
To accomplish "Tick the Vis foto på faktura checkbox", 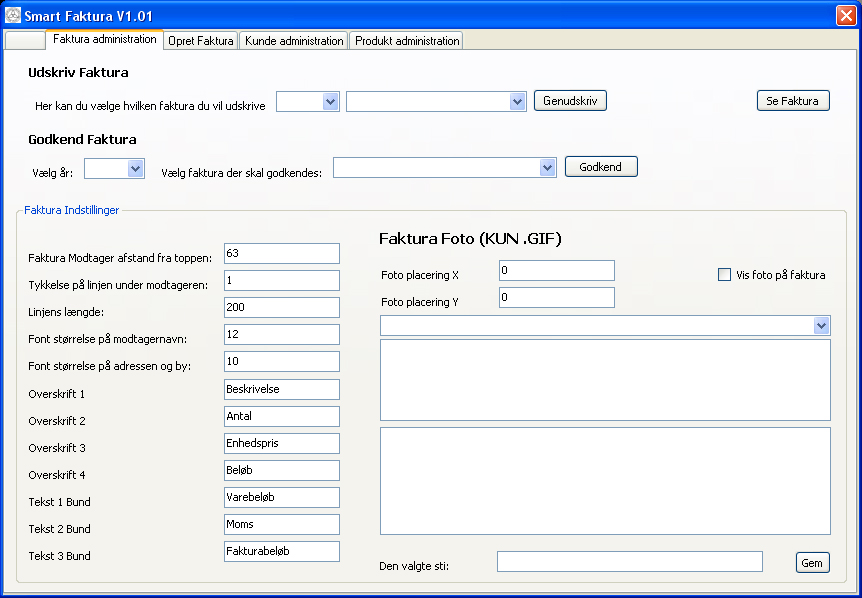I will (725, 274).
